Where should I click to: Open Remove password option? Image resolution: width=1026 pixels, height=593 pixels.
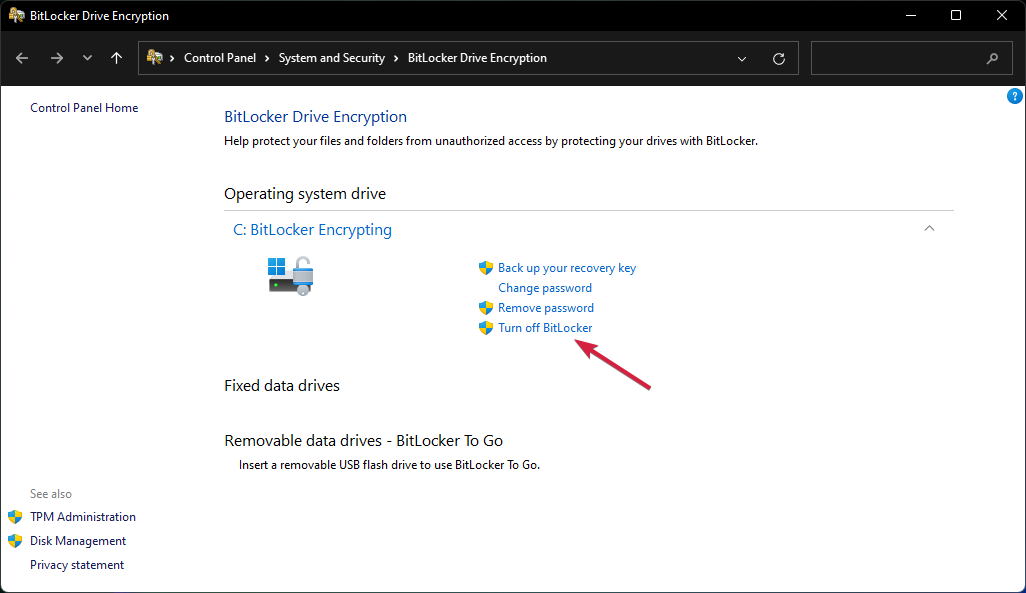tap(545, 307)
